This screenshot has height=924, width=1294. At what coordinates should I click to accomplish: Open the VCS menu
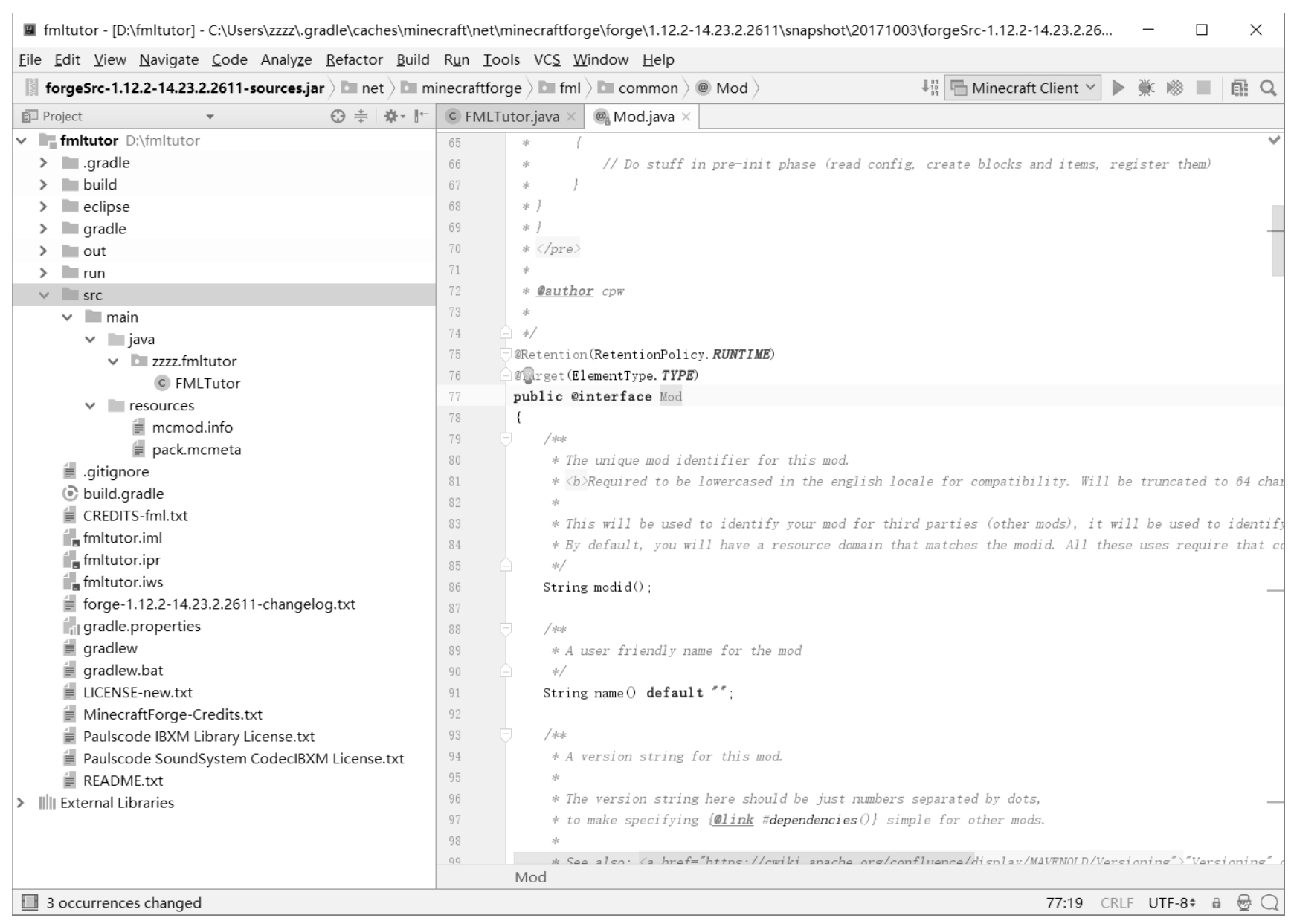(x=547, y=59)
